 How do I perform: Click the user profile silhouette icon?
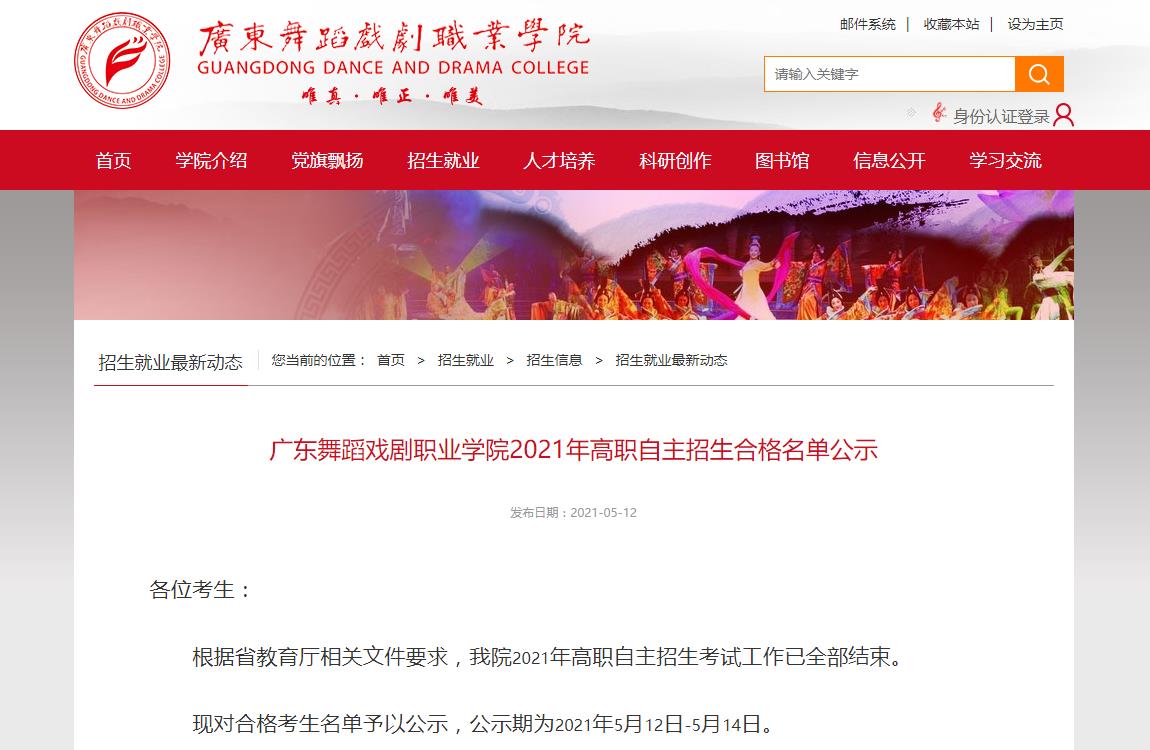point(1063,115)
